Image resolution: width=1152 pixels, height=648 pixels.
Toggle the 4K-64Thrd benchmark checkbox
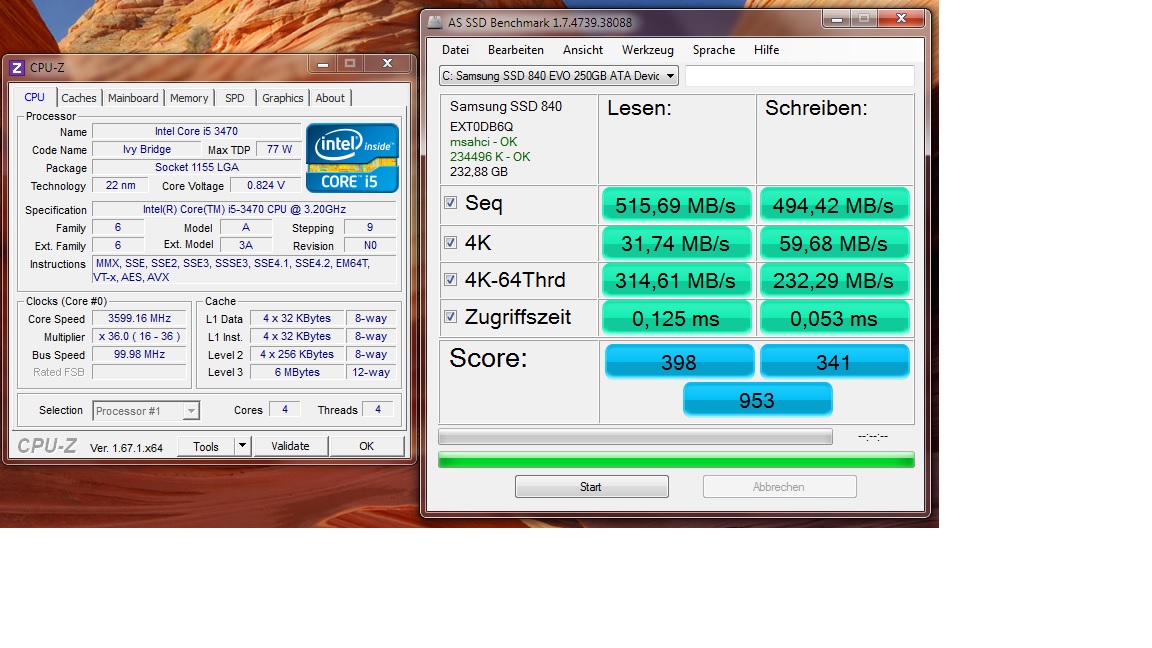pyautogui.click(x=451, y=279)
